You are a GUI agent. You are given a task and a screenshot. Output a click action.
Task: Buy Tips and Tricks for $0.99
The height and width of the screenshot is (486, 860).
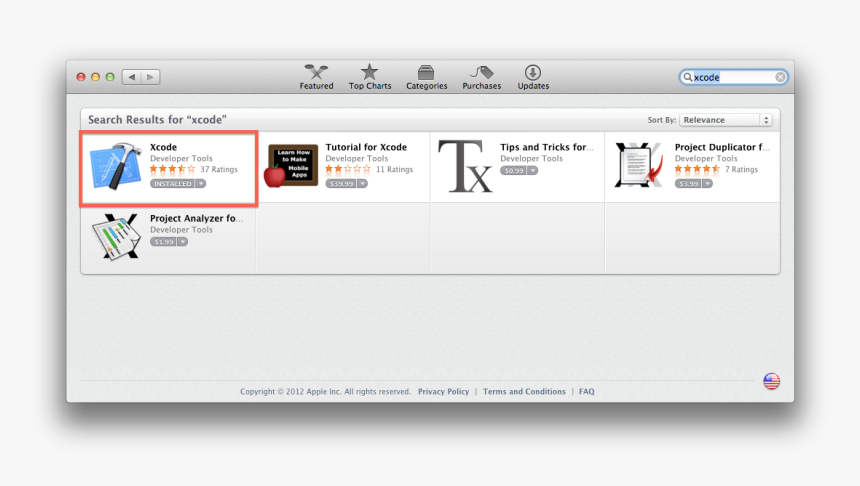pos(513,171)
